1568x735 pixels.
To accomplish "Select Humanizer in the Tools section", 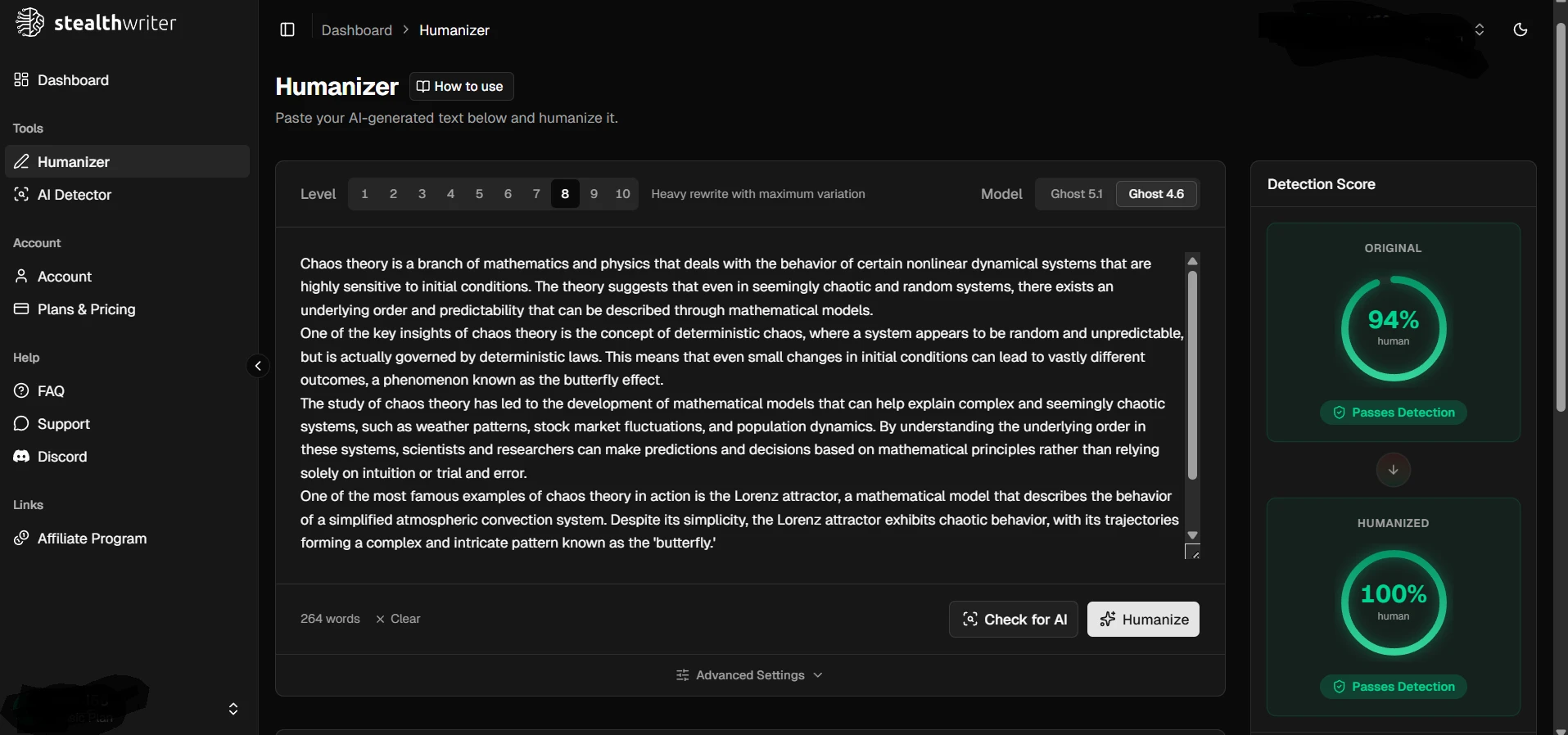I will point(127,162).
